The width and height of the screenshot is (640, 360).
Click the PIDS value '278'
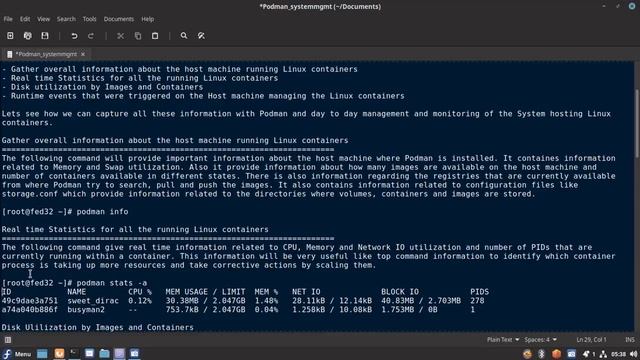477,301
